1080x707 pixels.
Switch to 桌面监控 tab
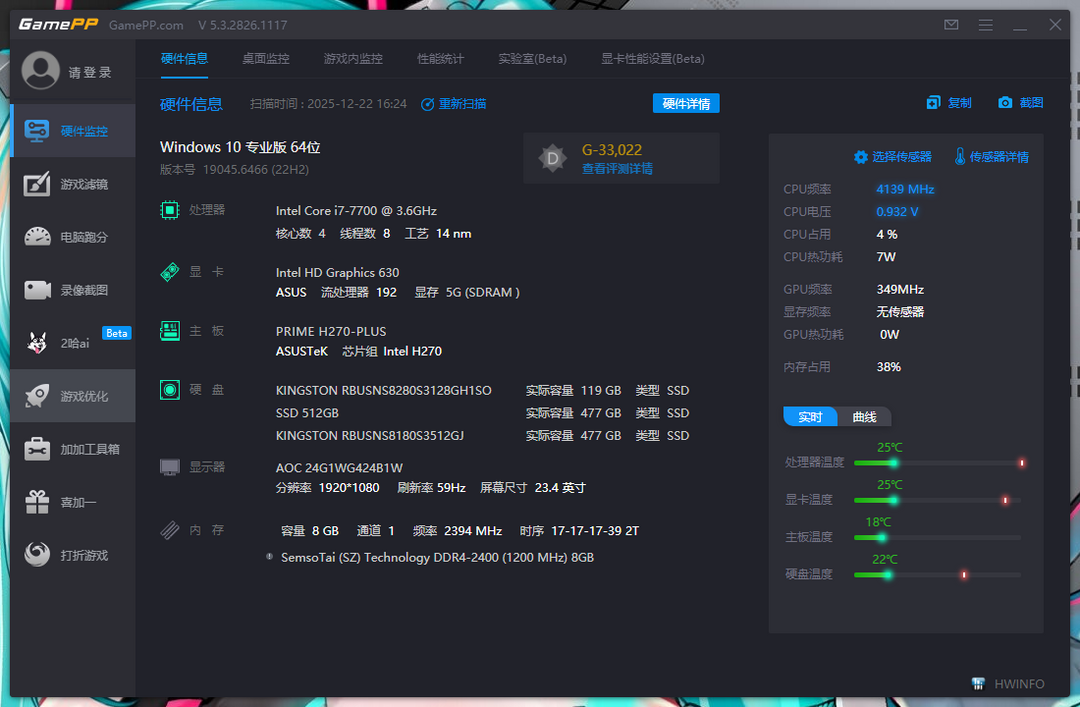tap(266, 59)
